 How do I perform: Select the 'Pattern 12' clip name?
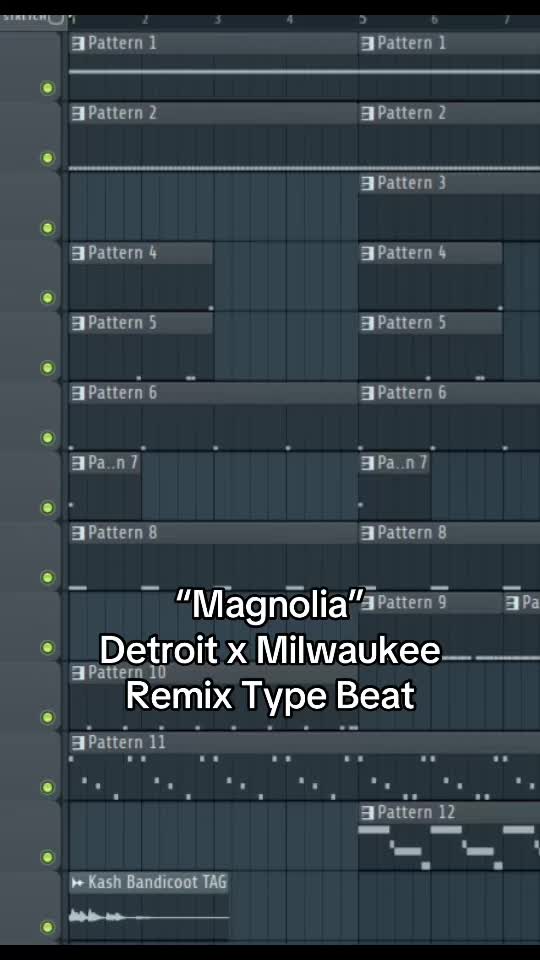(x=416, y=812)
